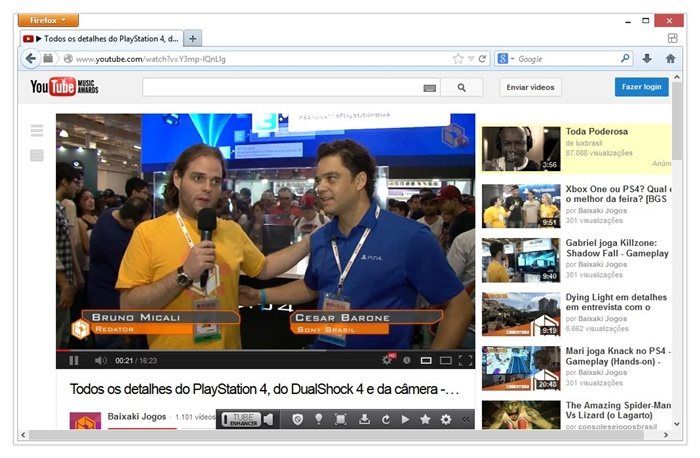Open video quality settings gear
This screenshot has width=700, height=458.
point(388,360)
